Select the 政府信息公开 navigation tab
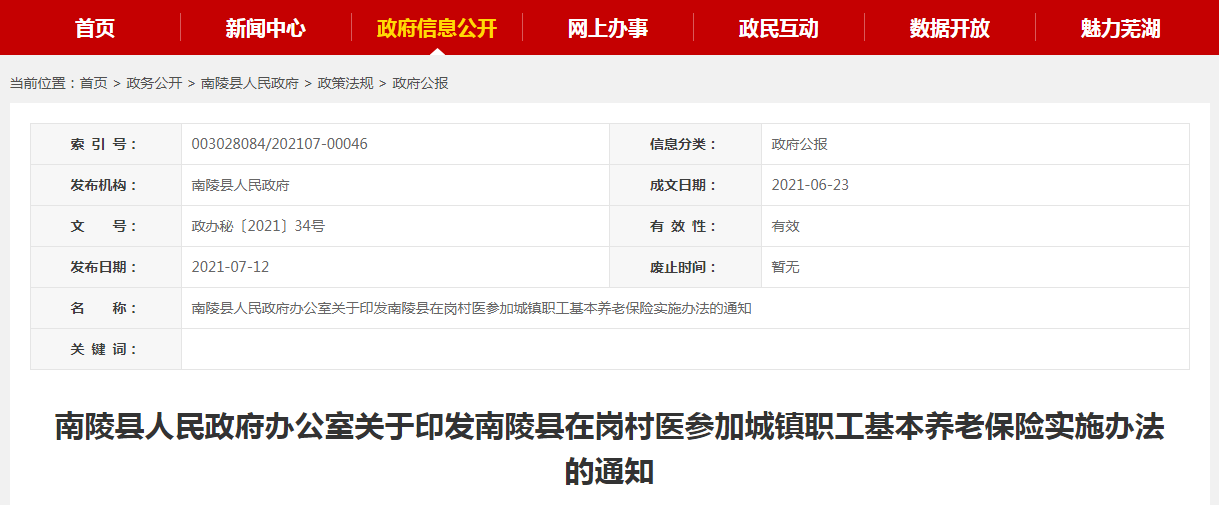The height and width of the screenshot is (505, 1219). [x=436, y=28]
